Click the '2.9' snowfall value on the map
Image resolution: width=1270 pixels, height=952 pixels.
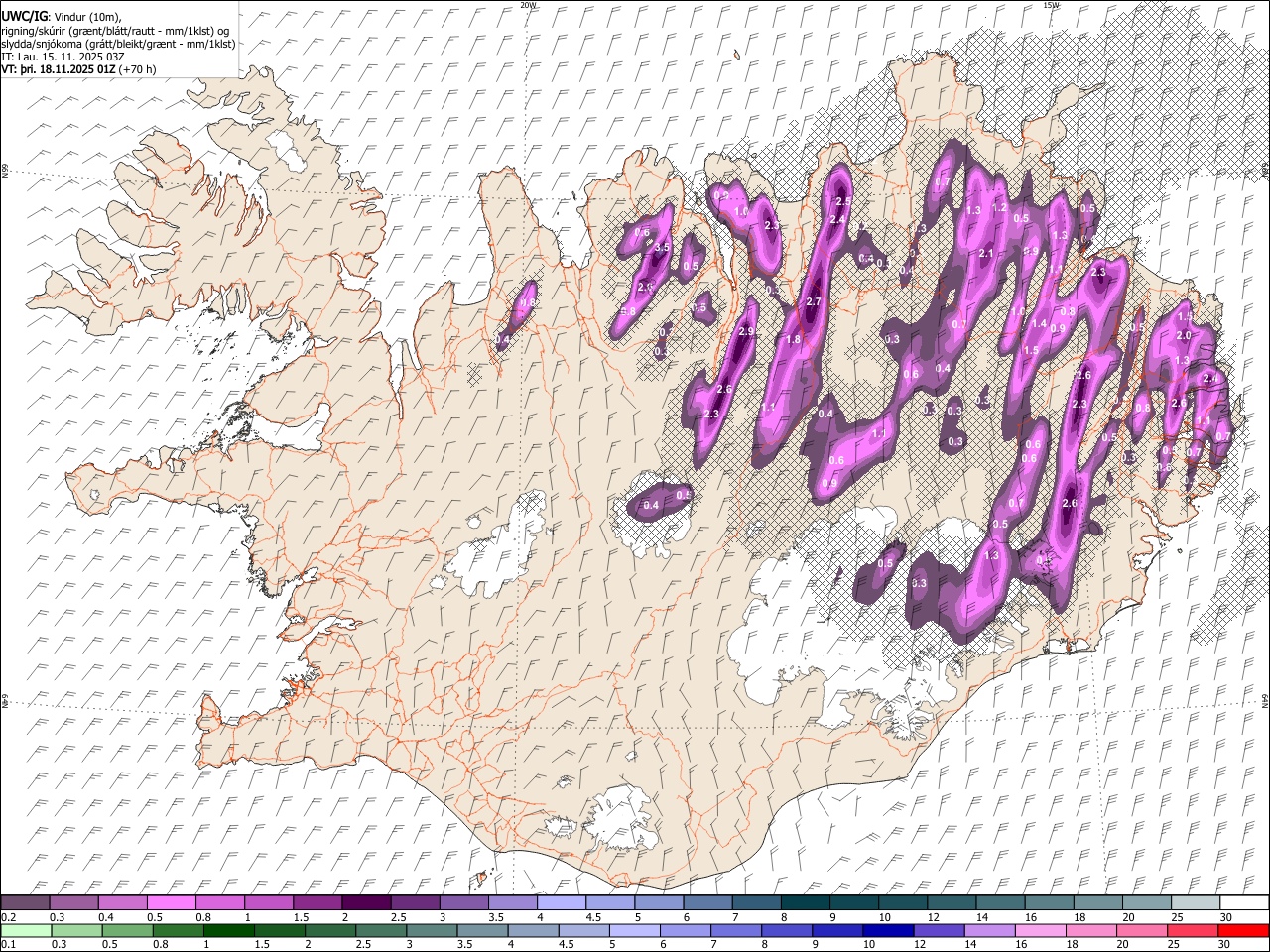pyautogui.click(x=747, y=331)
